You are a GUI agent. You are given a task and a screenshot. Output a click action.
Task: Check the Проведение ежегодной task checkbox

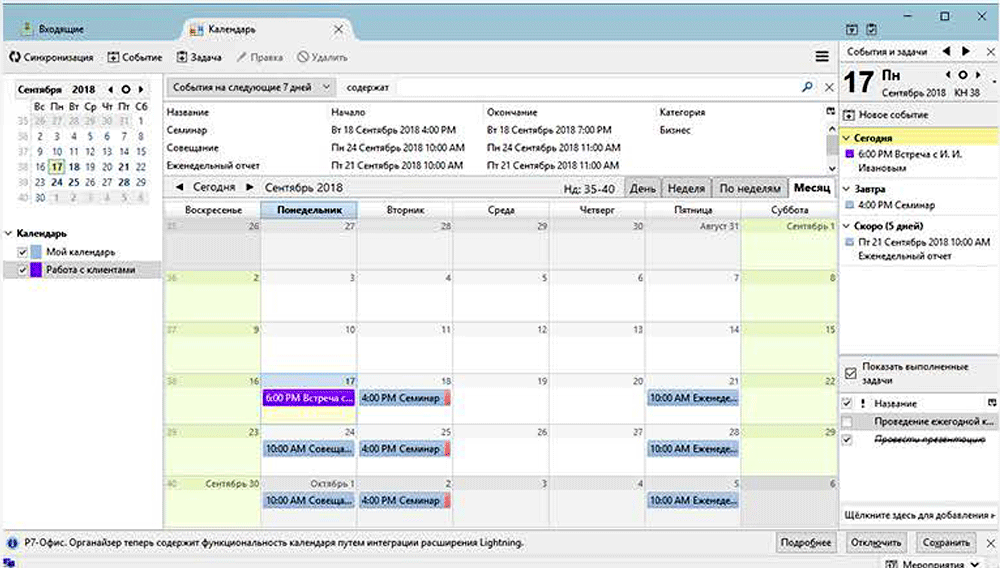(x=847, y=422)
